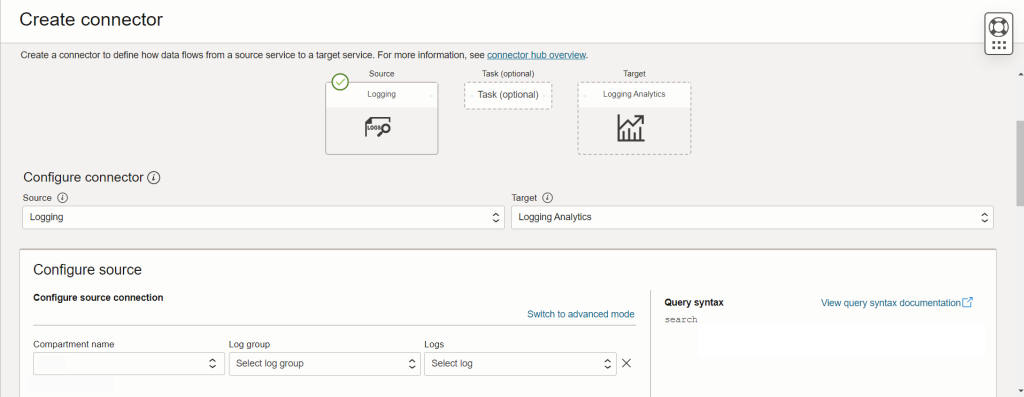
Task: Remove the log row with X icon
Action: pos(626,363)
